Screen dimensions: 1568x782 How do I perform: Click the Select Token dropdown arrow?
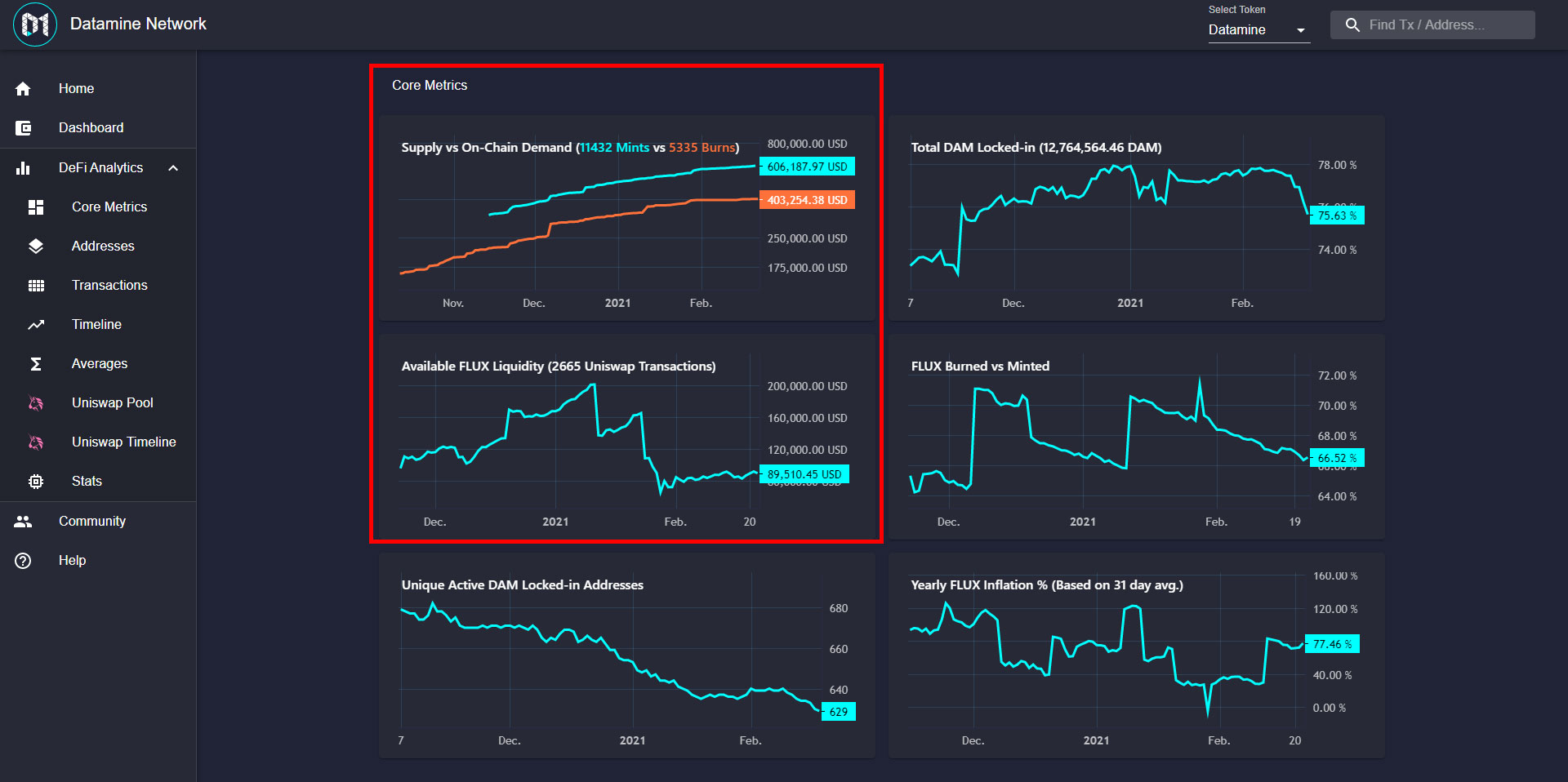tap(1301, 30)
